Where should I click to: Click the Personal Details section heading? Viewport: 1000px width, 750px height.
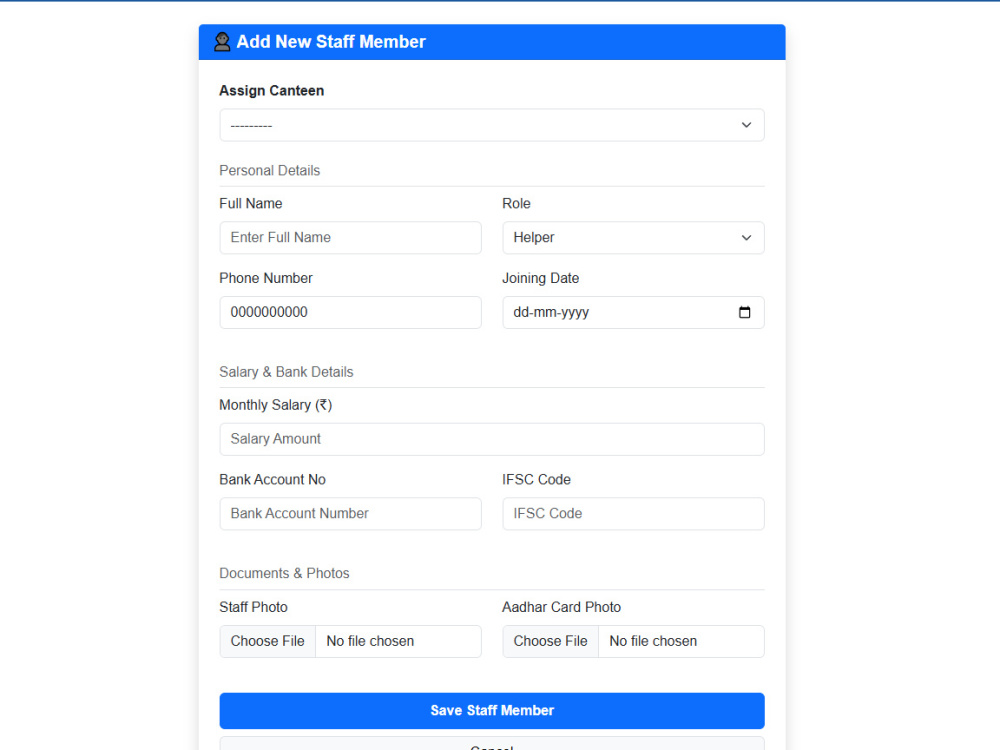270,170
